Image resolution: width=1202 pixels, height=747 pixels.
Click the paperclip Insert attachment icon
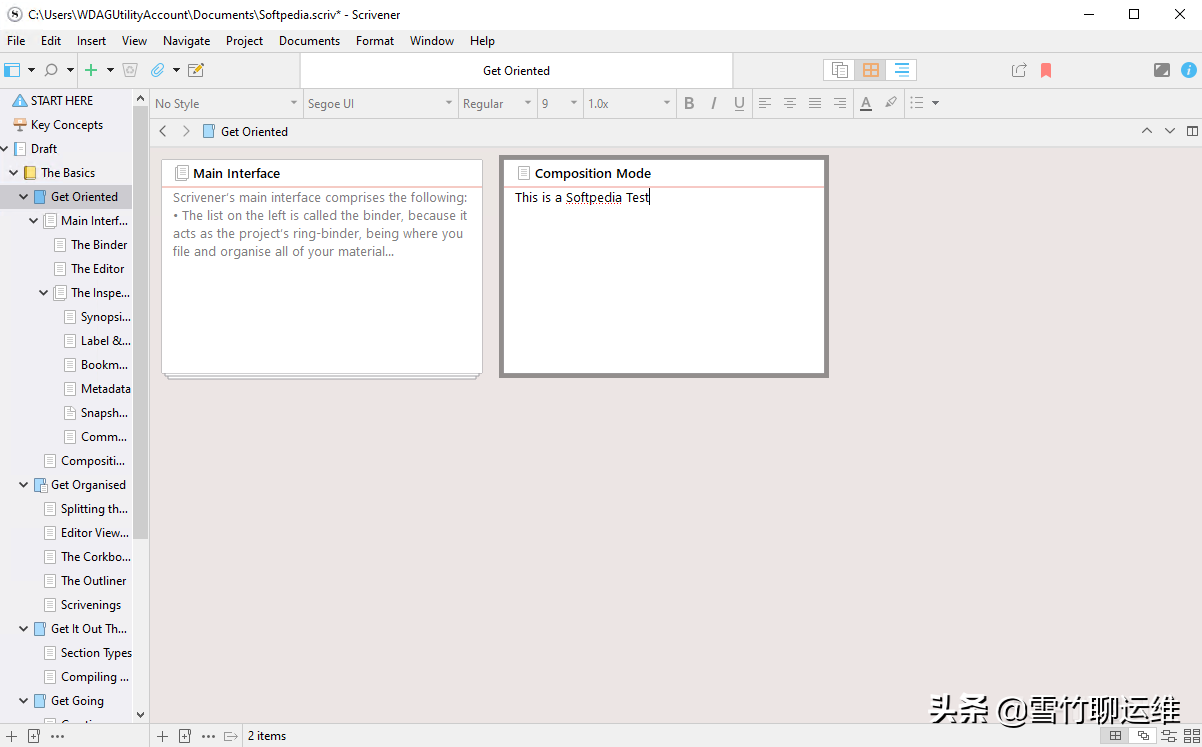[x=157, y=70]
